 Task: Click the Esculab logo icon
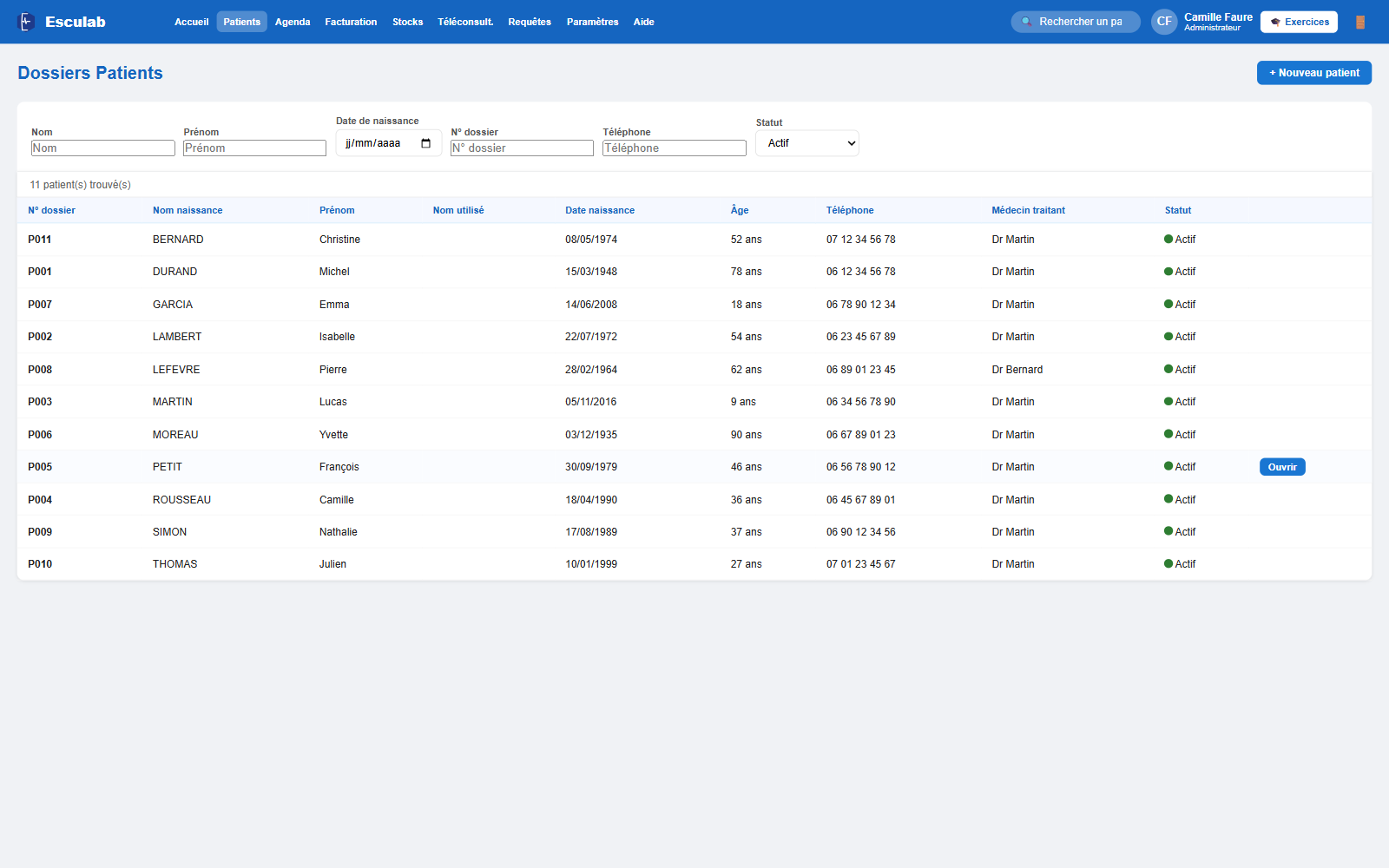[x=27, y=22]
